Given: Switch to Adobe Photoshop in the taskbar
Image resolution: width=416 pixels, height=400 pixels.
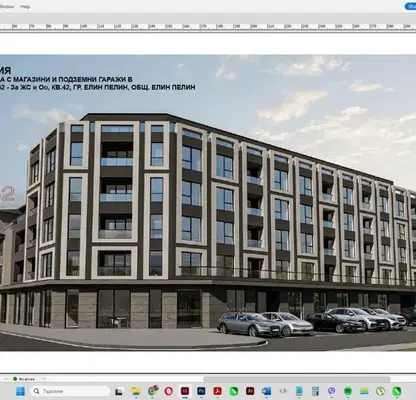Looking at the screenshot, I should point(201,391).
